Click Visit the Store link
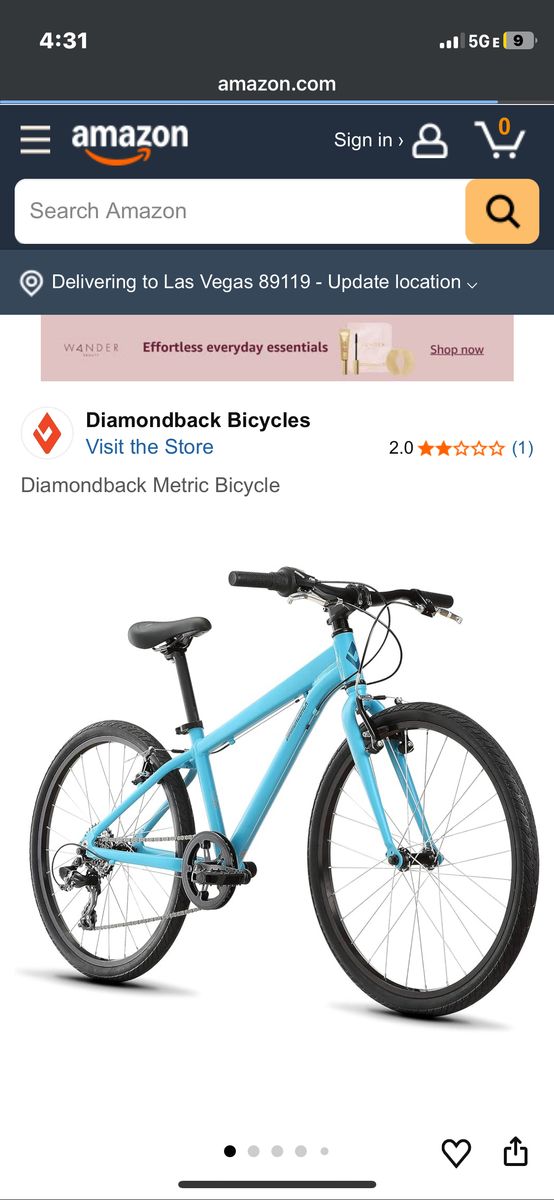 [150, 447]
